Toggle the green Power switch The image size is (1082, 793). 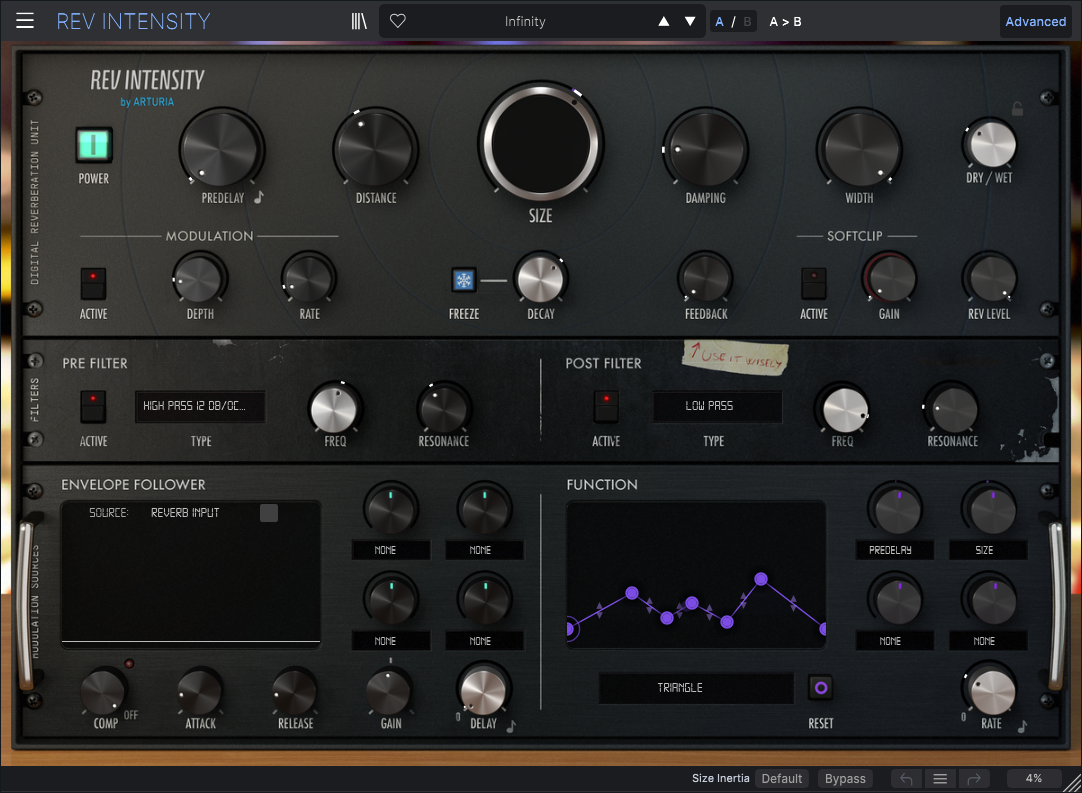[x=94, y=145]
